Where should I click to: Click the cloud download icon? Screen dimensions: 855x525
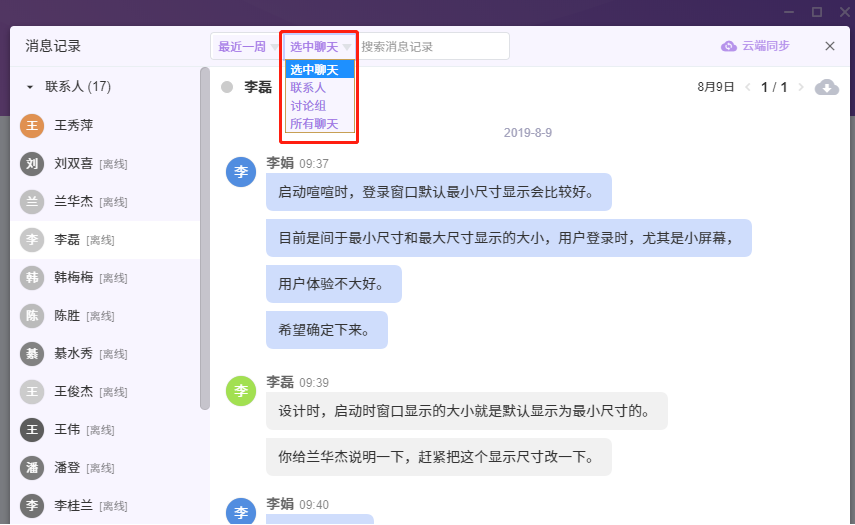click(826, 87)
